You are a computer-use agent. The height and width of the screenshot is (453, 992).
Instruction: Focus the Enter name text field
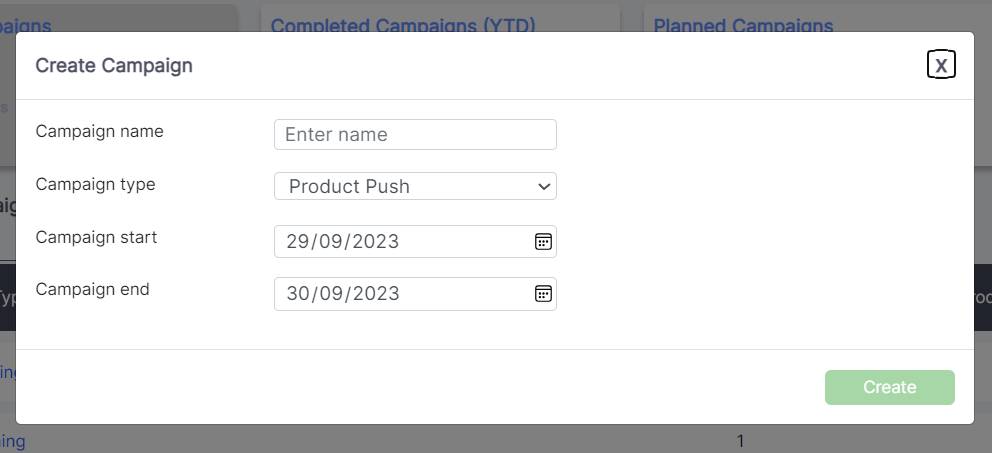coord(415,134)
